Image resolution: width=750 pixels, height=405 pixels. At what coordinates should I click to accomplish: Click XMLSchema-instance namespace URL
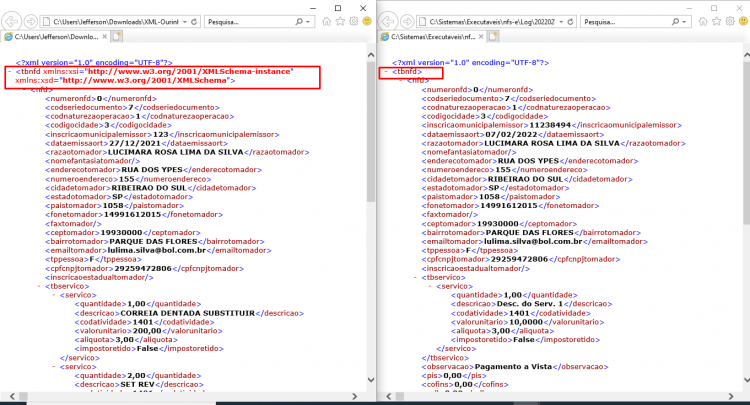189,71
